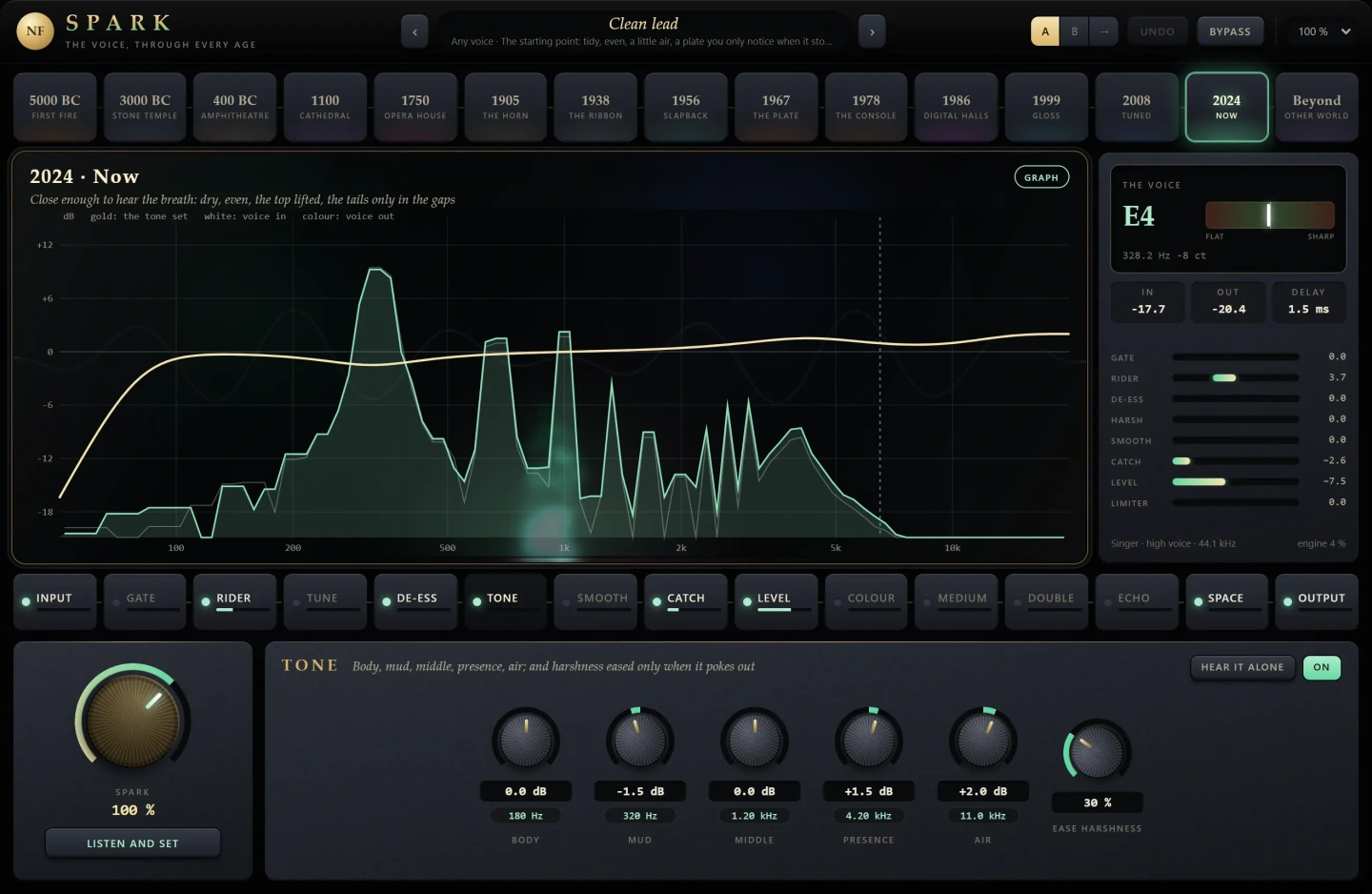
Task: Click the Mud gain knob
Action: click(x=640, y=741)
